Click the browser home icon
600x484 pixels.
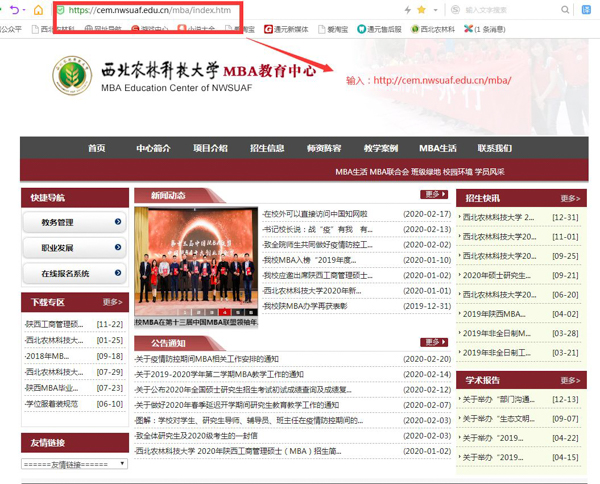click(x=37, y=10)
